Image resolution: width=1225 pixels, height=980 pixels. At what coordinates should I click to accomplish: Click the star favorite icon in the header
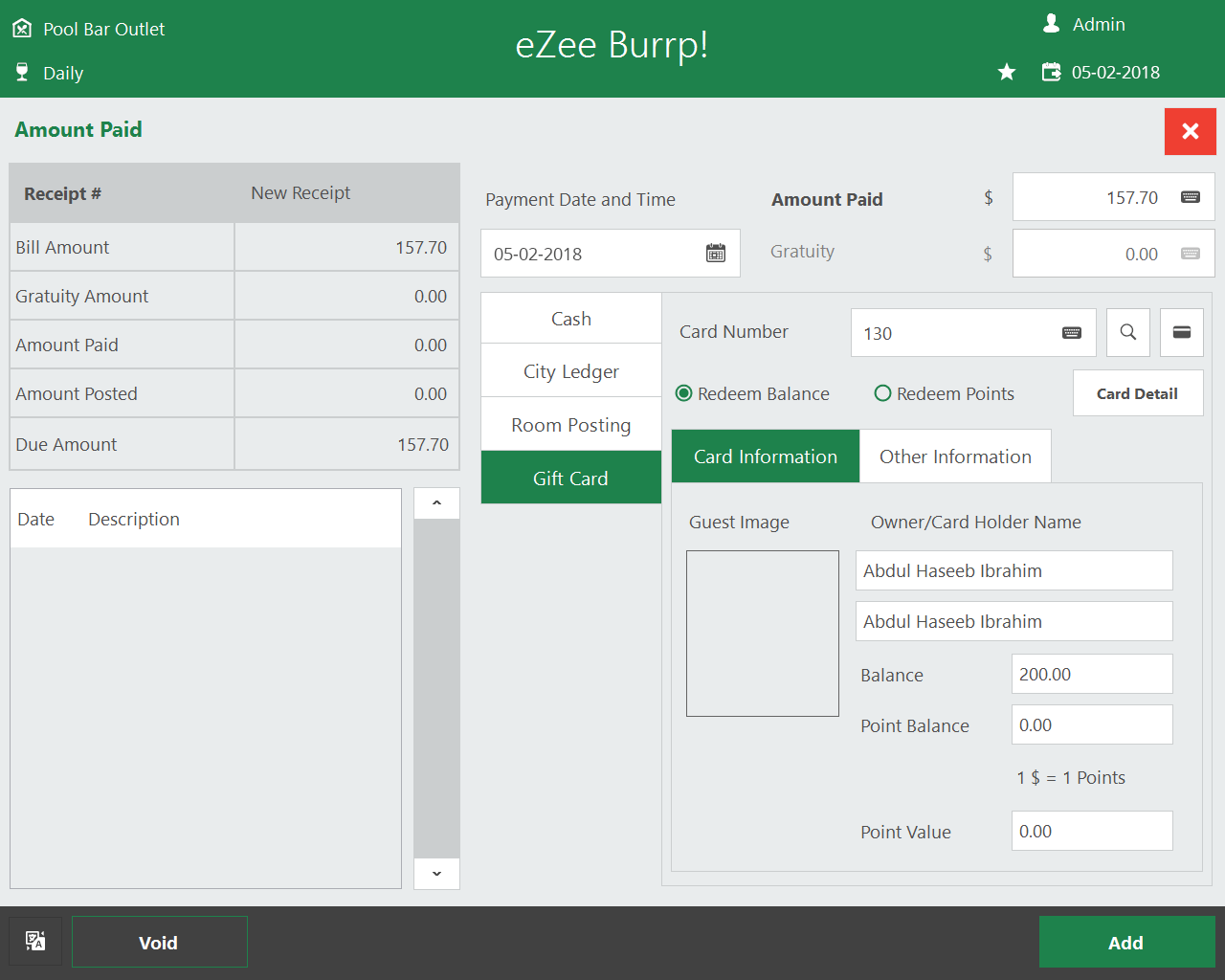pyautogui.click(x=1007, y=72)
